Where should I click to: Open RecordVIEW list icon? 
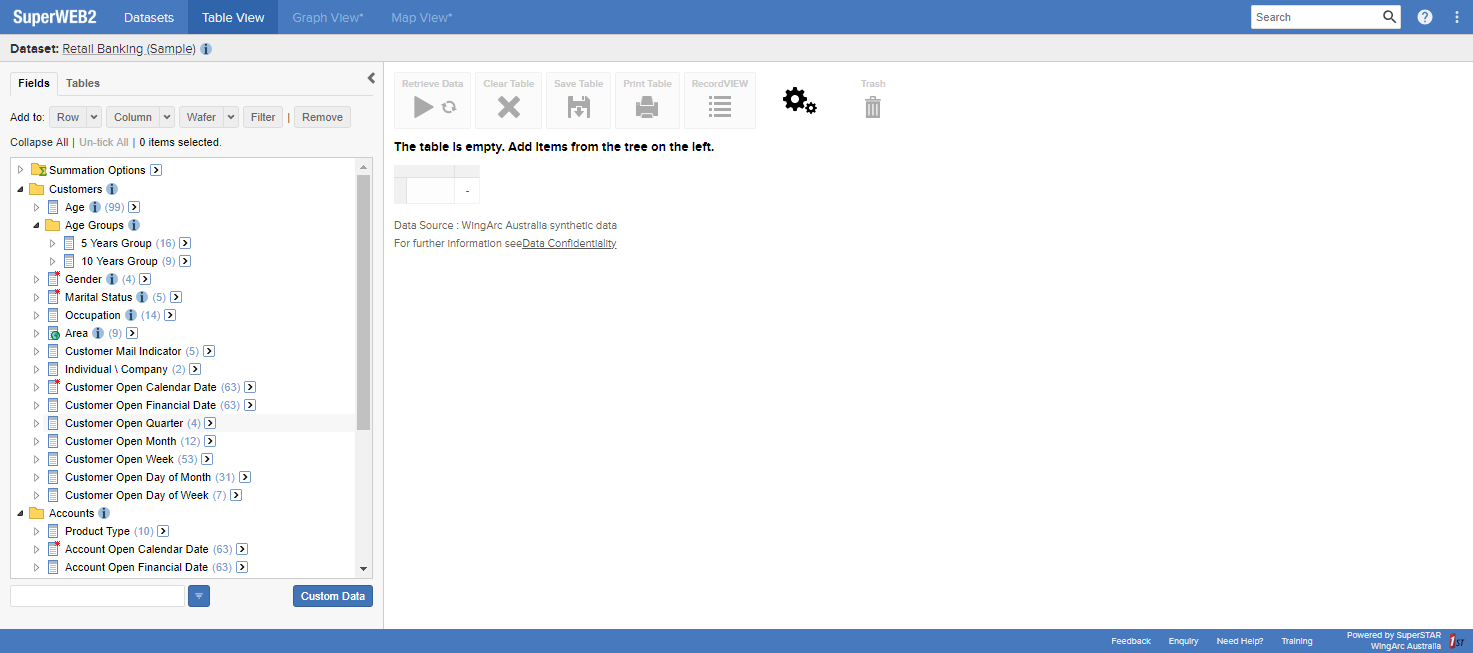tap(719, 107)
